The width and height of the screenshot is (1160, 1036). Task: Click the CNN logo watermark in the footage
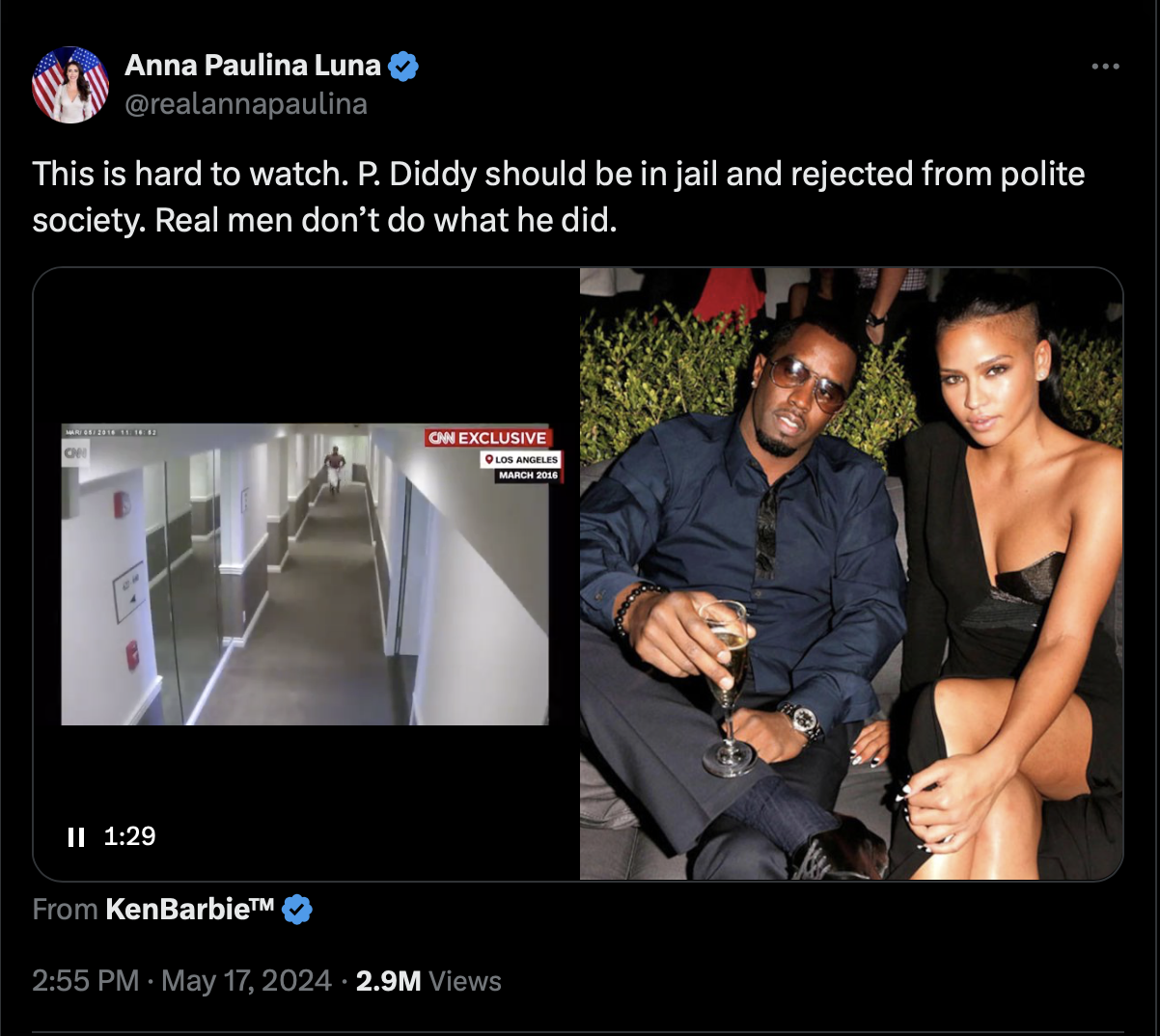pos(75,451)
